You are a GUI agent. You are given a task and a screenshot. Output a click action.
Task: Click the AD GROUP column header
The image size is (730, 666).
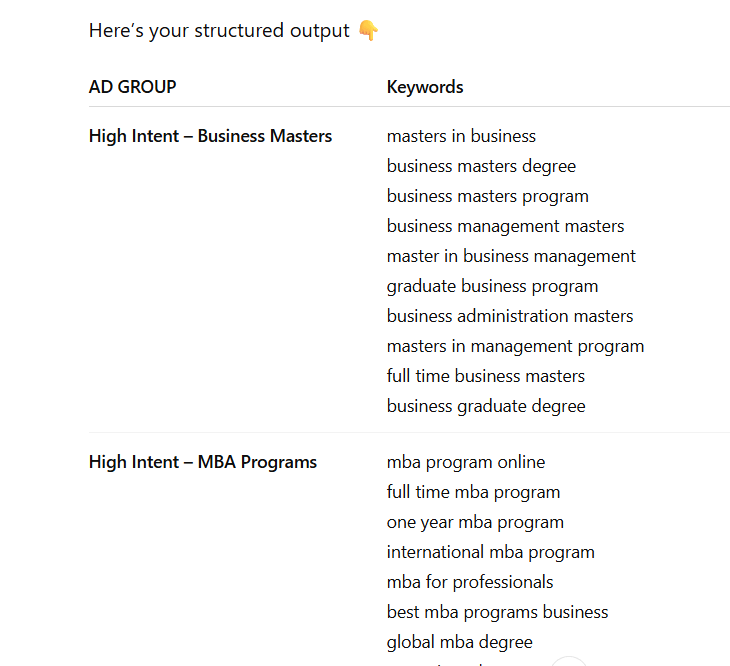point(133,87)
